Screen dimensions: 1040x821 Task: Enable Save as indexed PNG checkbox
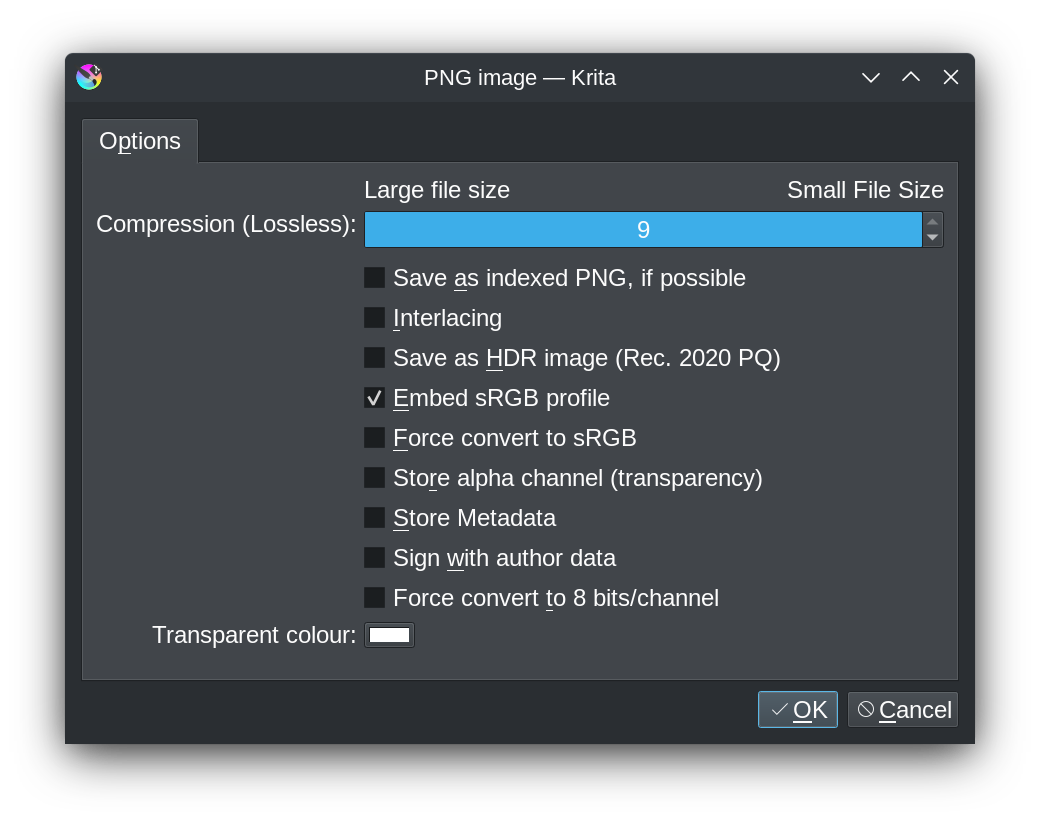pos(375,278)
